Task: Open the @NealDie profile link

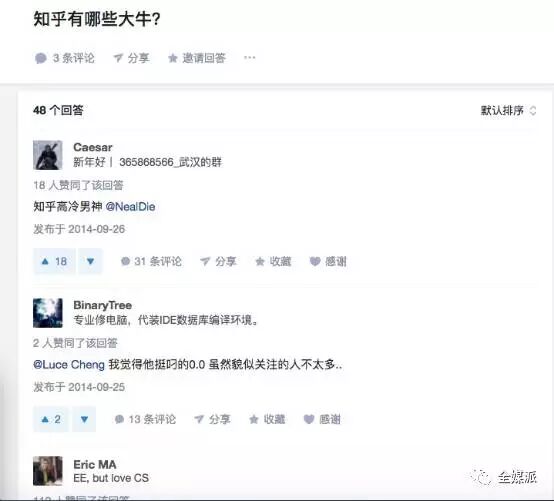Action: pos(130,207)
